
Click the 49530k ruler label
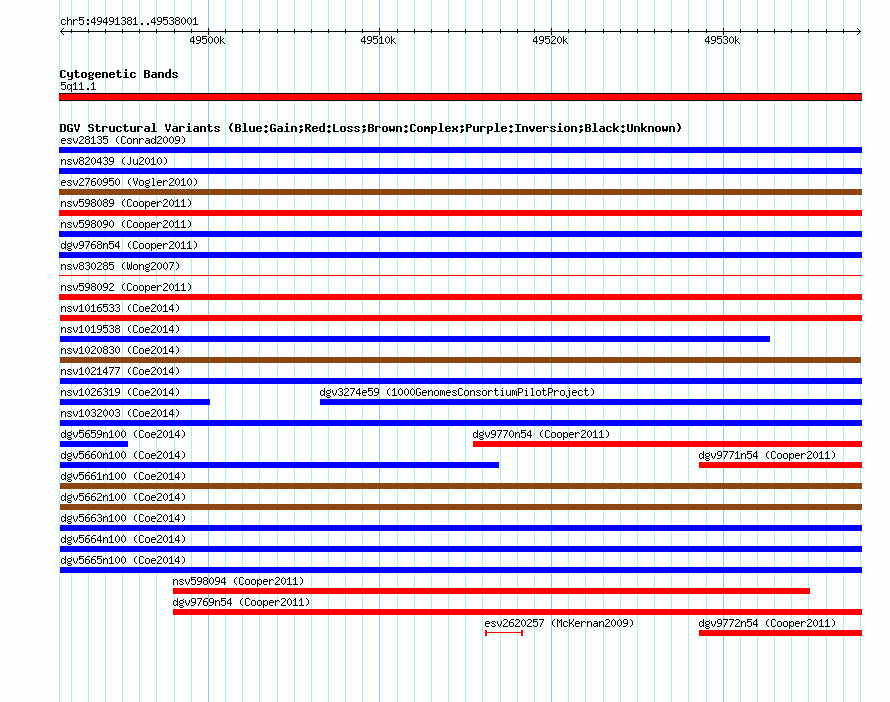tap(722, 40)
